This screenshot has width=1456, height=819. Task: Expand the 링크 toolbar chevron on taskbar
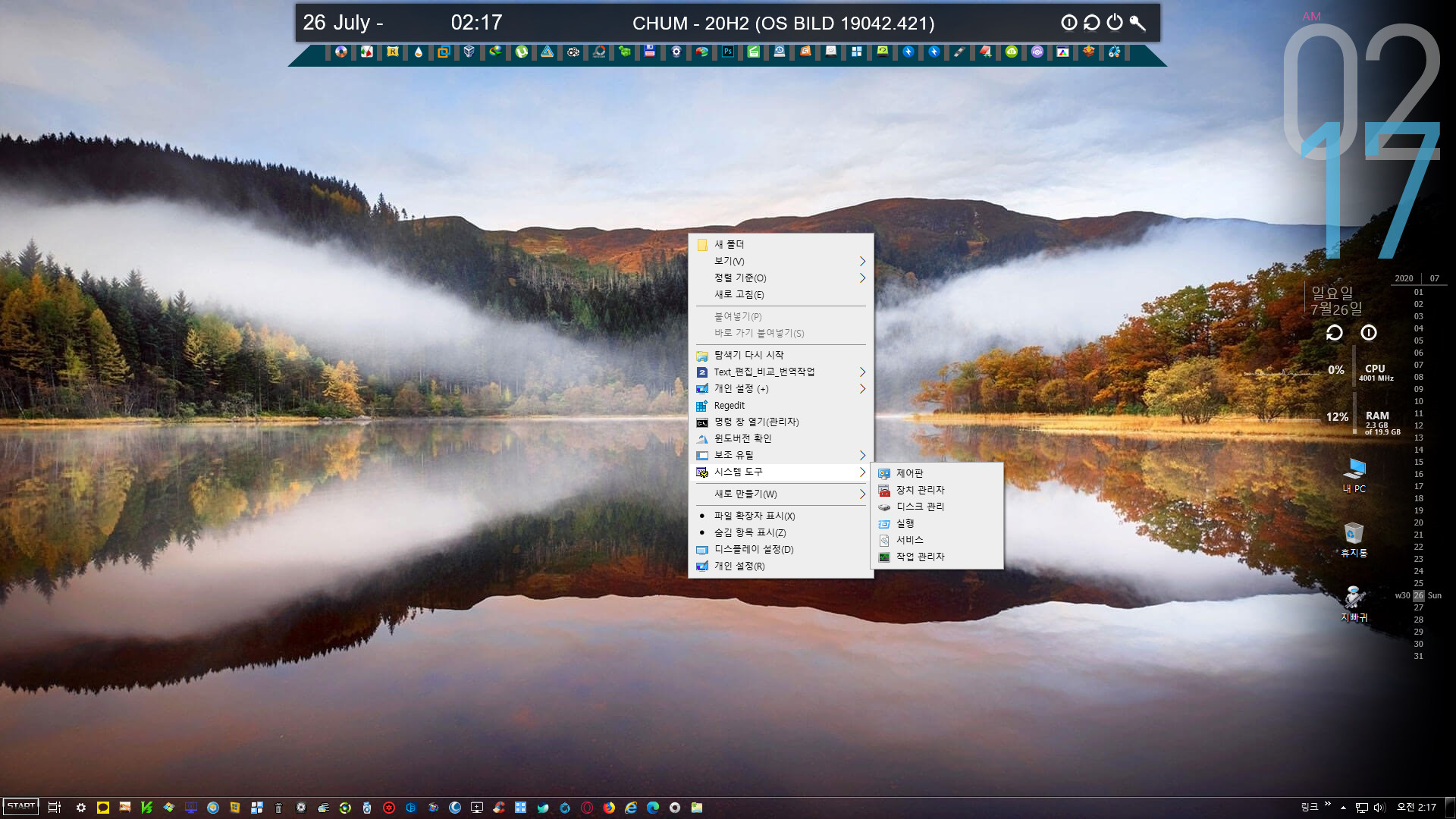(x=1327, y=804)
